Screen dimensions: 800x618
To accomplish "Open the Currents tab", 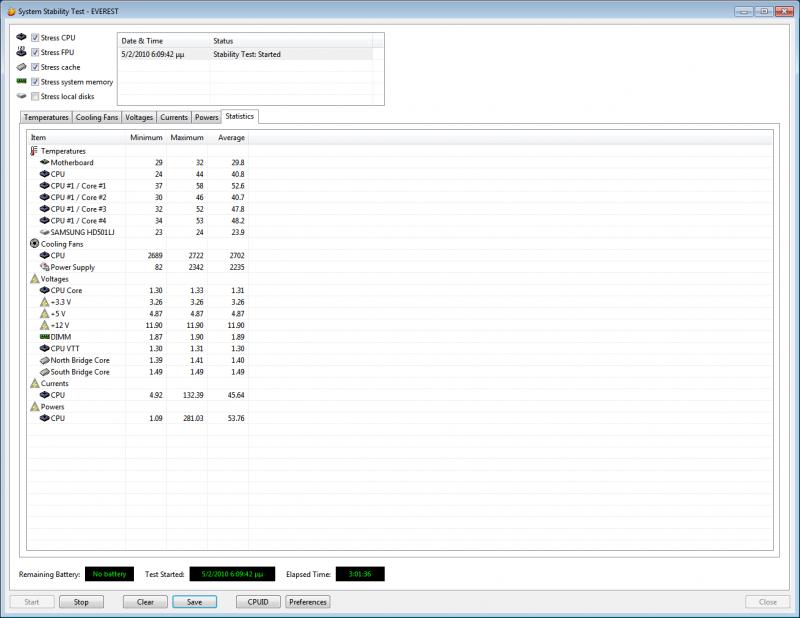I will (x=174, y=117).
